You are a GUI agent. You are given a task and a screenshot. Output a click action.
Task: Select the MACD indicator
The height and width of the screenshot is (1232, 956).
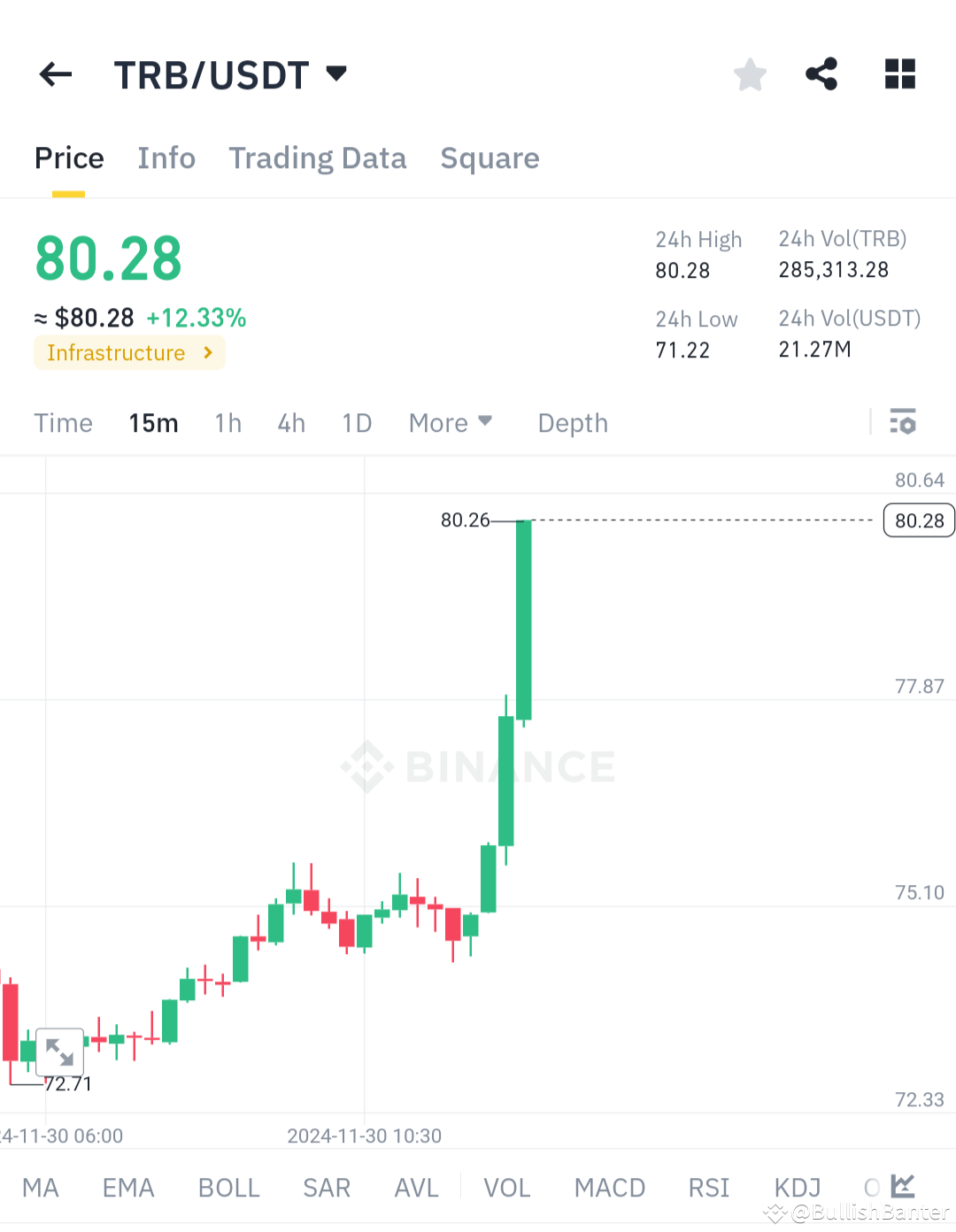click(x=609, y=1189)
